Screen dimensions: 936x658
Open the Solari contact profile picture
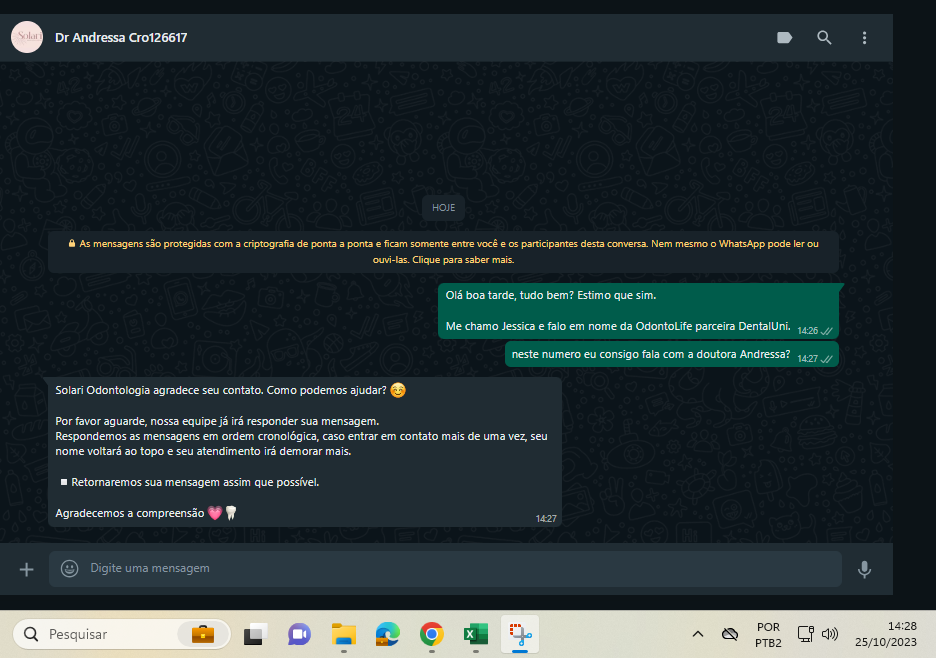27,37
